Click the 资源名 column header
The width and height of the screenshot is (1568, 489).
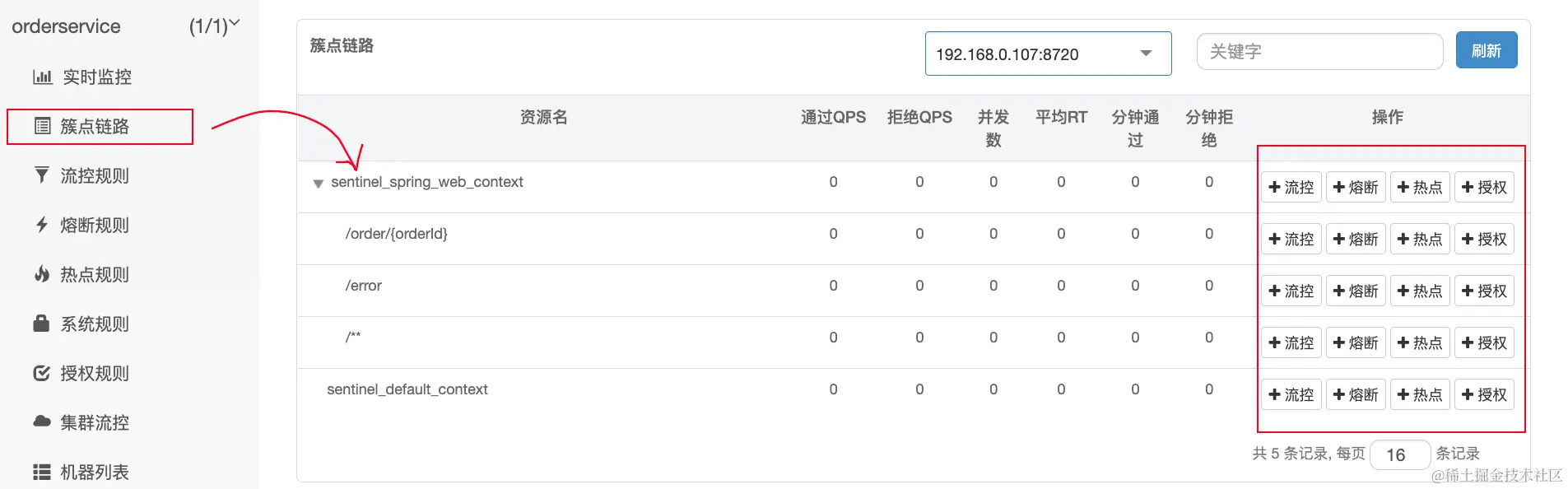(x=544, y=117)
